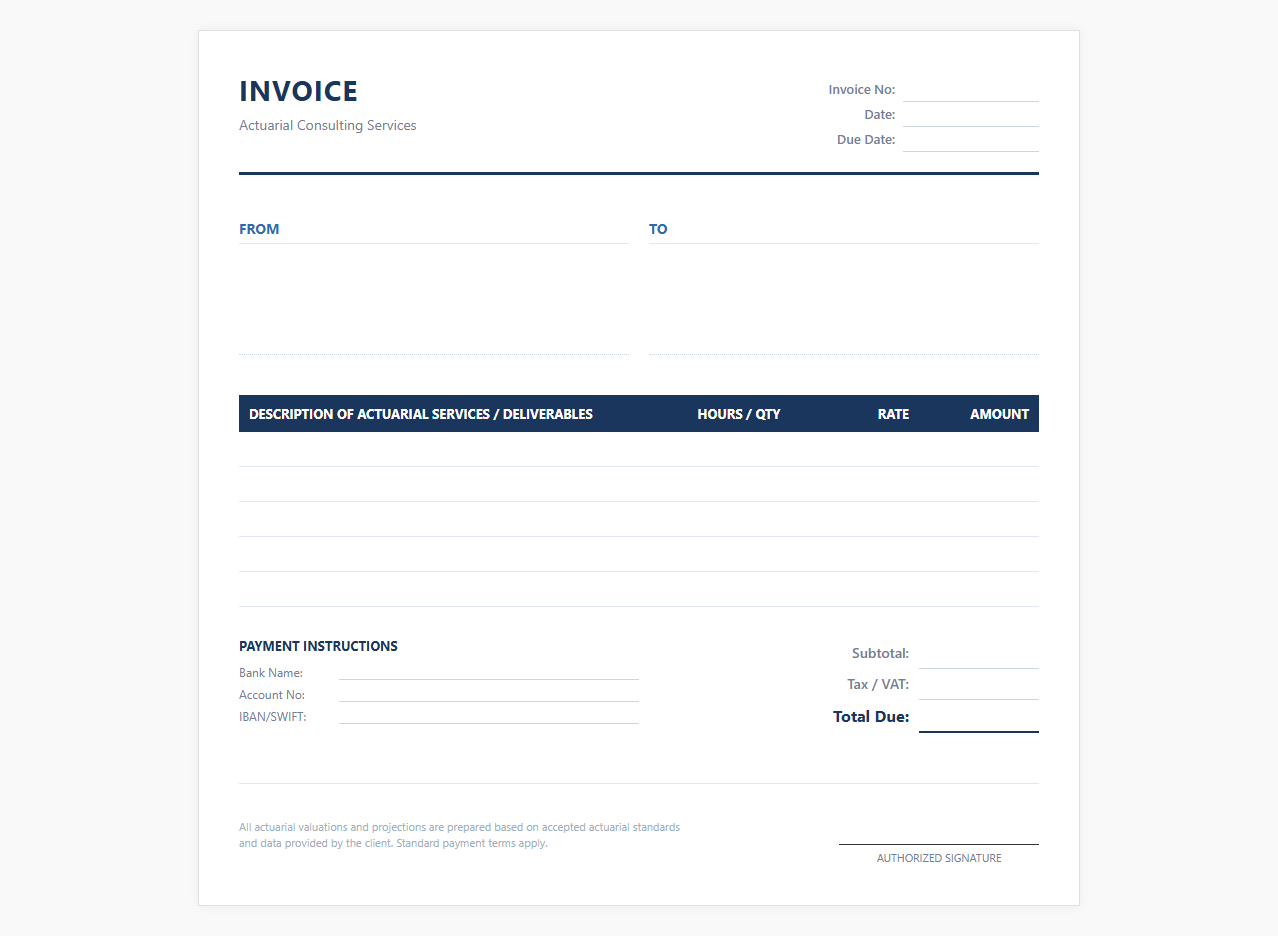Click the Subtotal value field
Image resolution: width=1278 pixels, height=936 pixels.
[979, 654]
